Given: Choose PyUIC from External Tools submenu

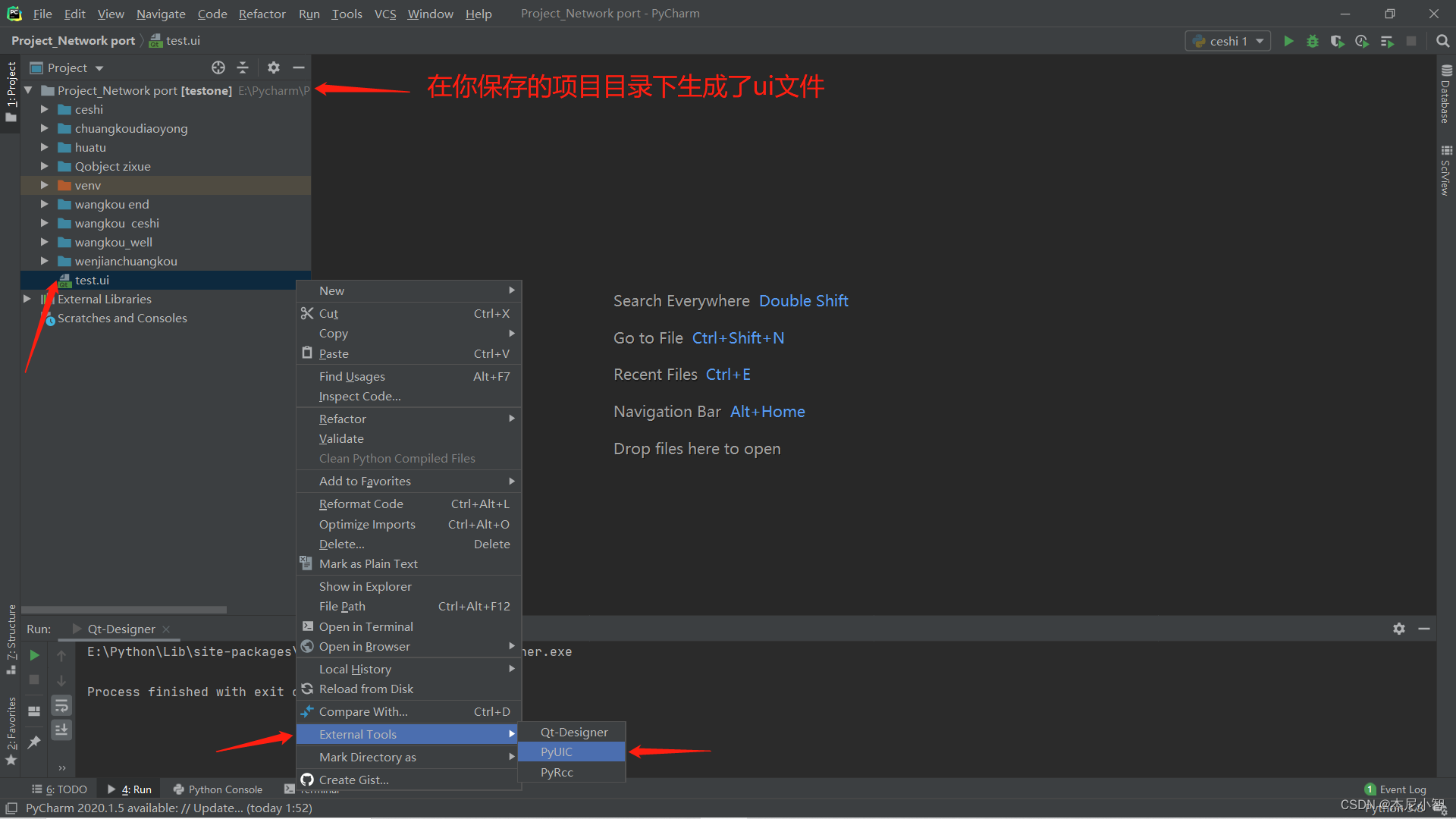Looking at the screenshot, I should click(572, 752).
